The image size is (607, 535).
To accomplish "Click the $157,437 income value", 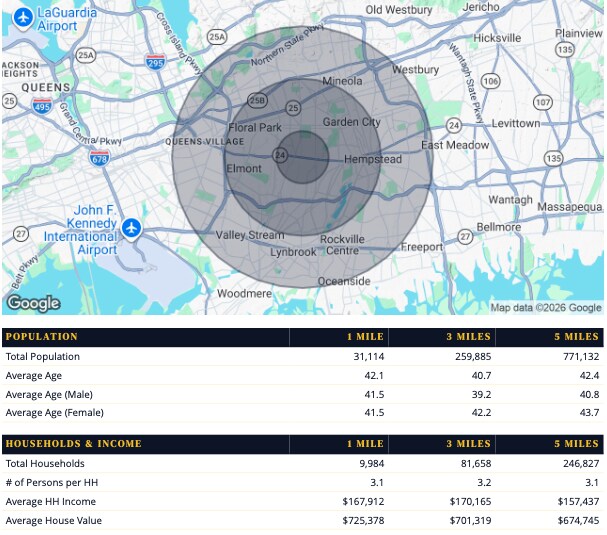I will point(578,502).
